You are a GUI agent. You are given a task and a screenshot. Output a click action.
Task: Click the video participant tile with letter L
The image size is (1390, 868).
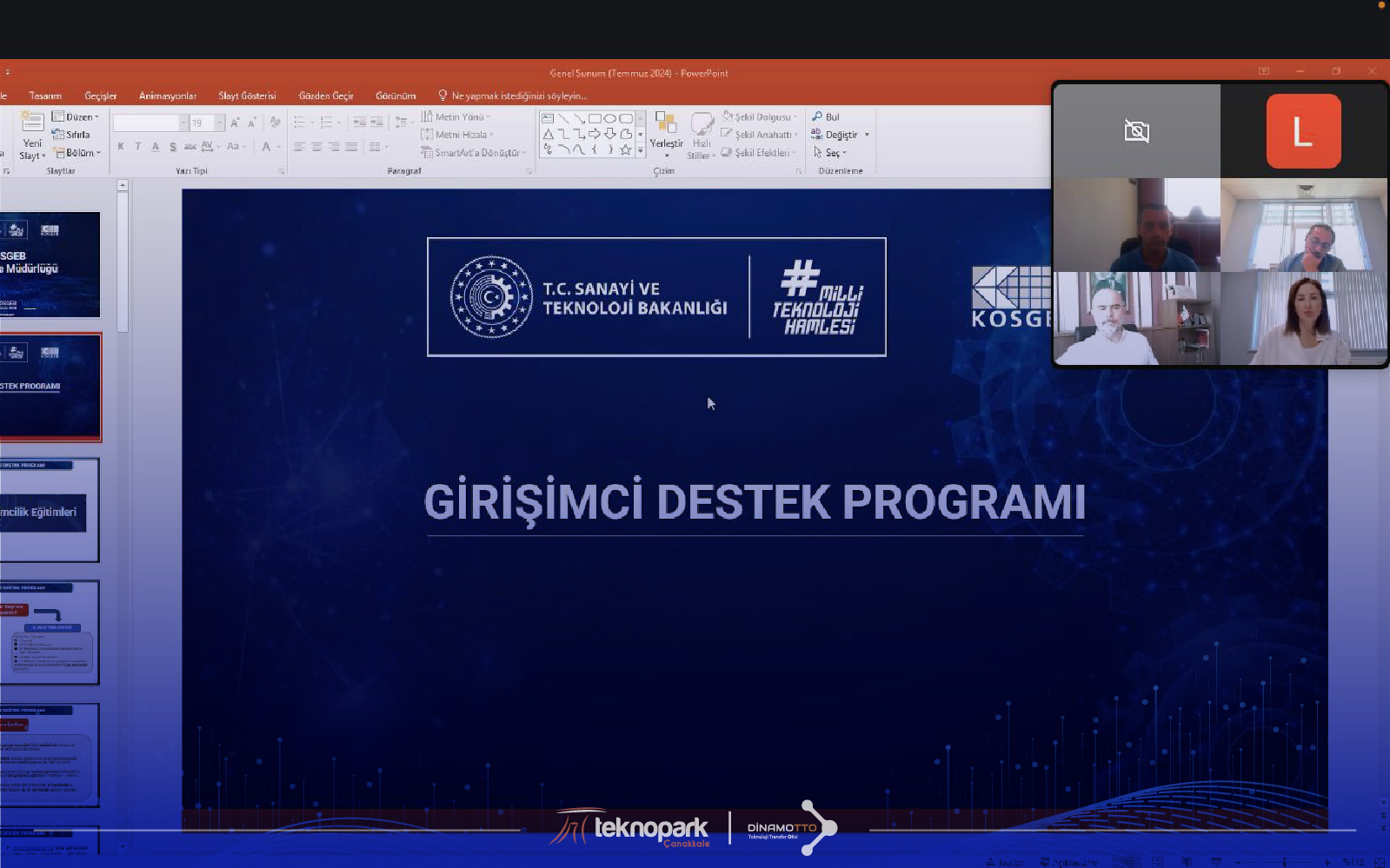click(1303, 131)
